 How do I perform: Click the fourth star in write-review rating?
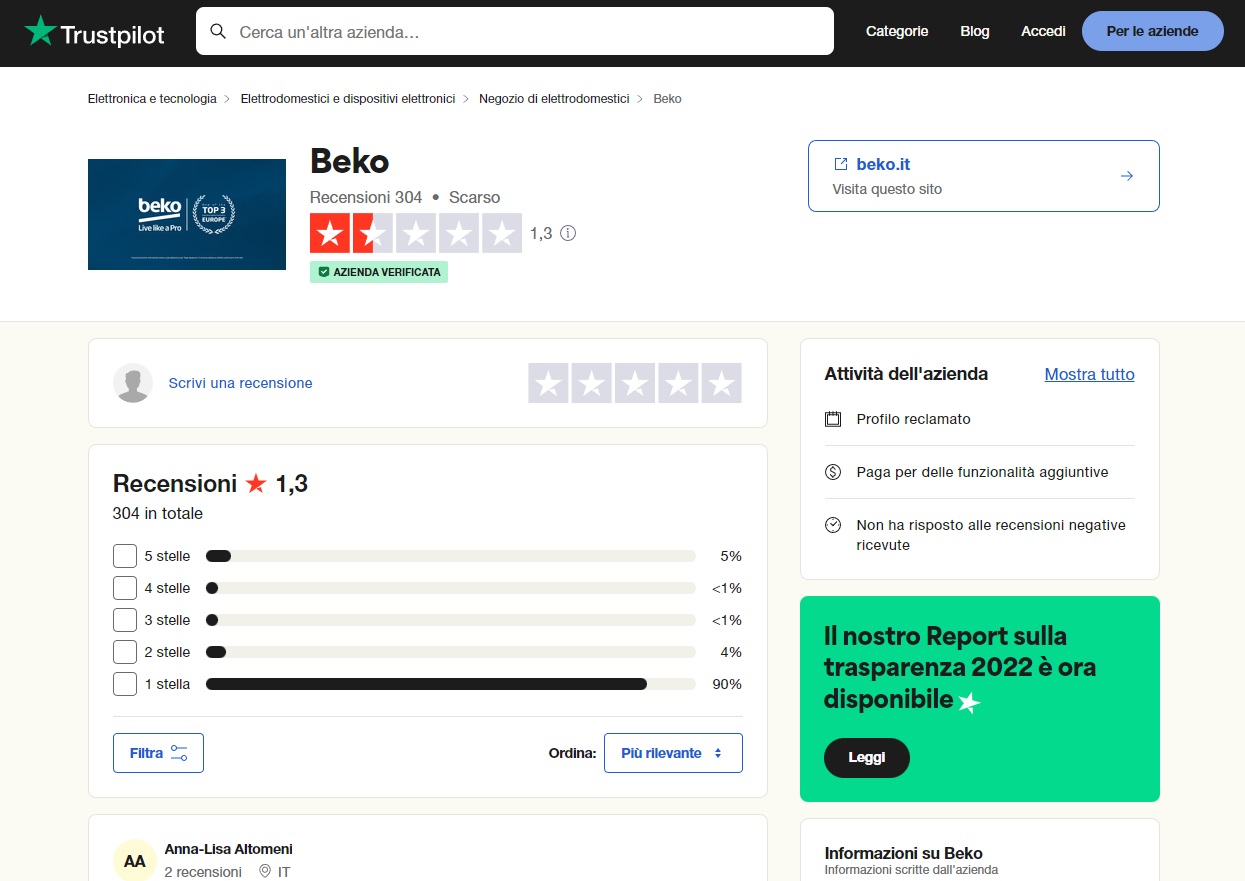(x=678, y=383)
